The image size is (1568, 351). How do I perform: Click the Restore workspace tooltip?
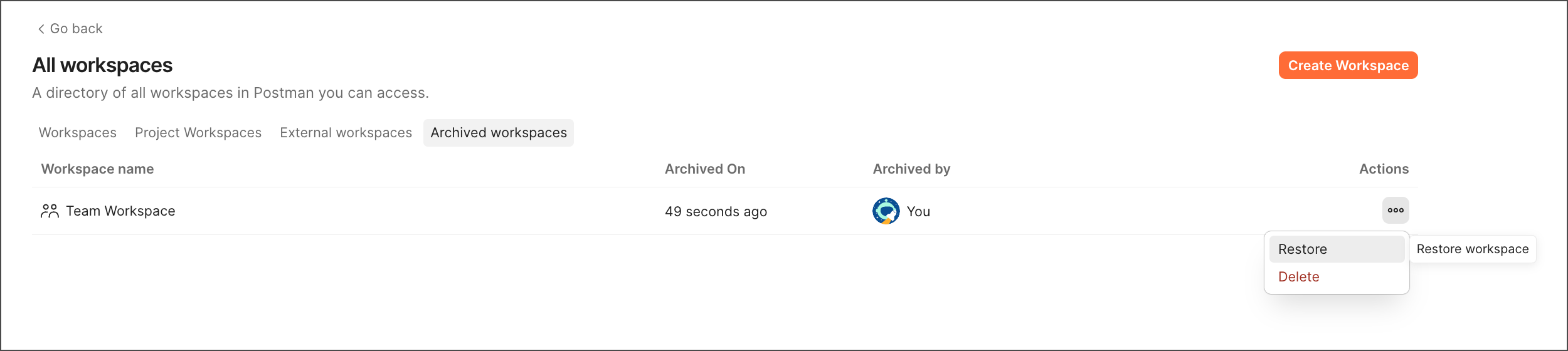[x=1472, y=249]
